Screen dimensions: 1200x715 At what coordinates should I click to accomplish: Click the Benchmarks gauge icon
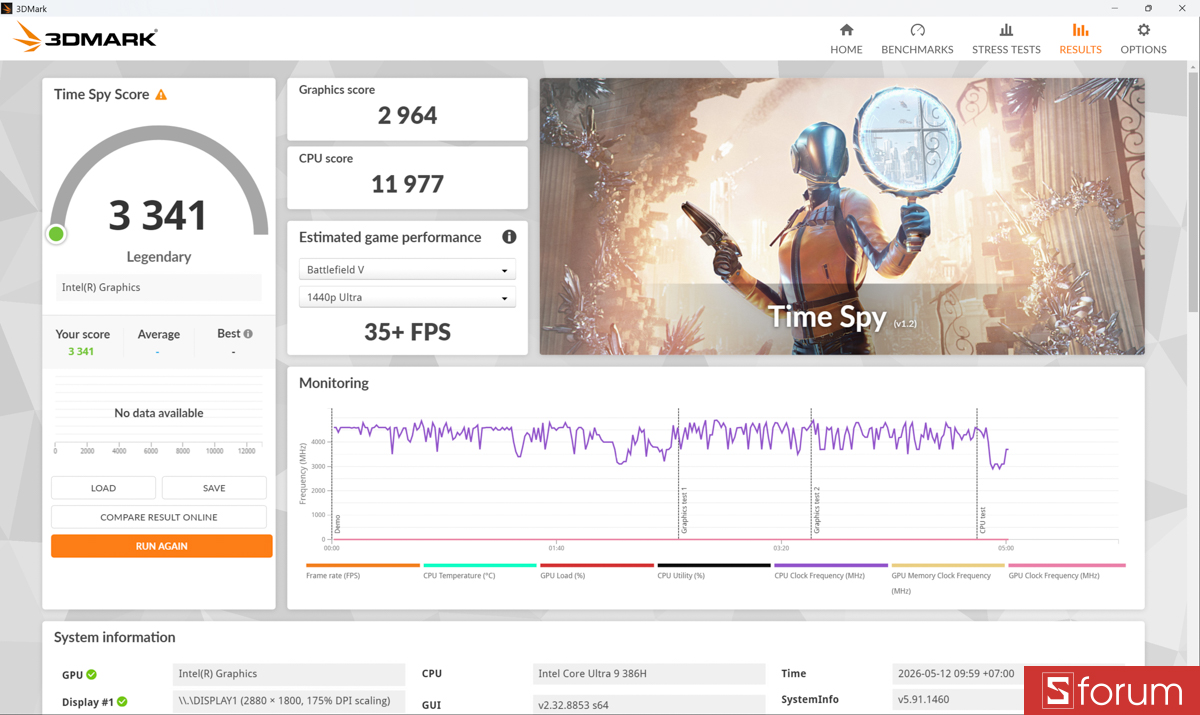coord(917,30)
